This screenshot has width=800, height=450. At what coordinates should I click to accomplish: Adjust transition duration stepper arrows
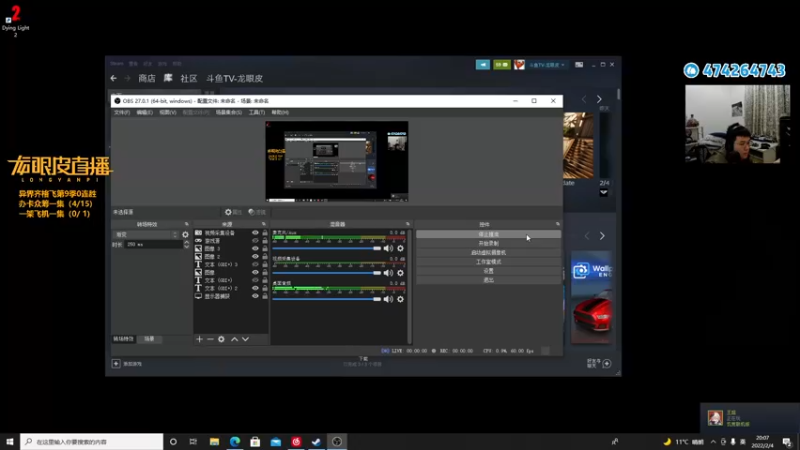[186, 245]
